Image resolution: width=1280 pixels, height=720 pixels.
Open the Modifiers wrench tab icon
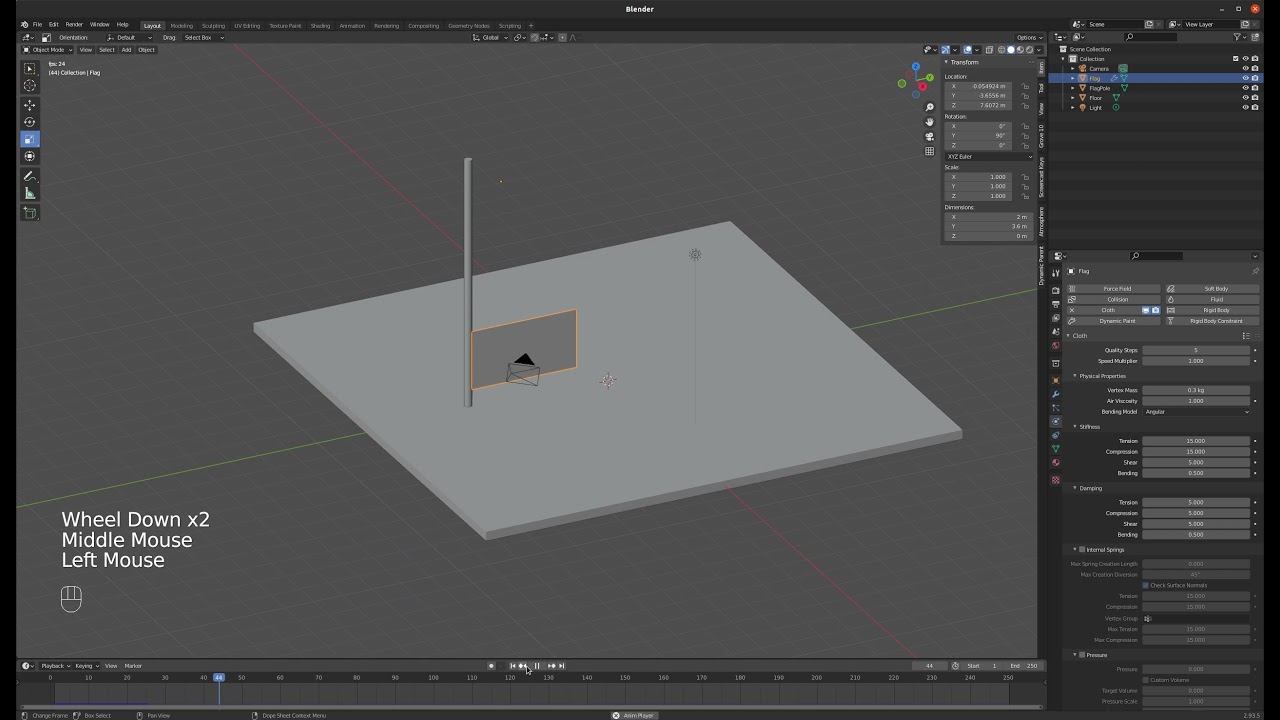click(1055, 394)
